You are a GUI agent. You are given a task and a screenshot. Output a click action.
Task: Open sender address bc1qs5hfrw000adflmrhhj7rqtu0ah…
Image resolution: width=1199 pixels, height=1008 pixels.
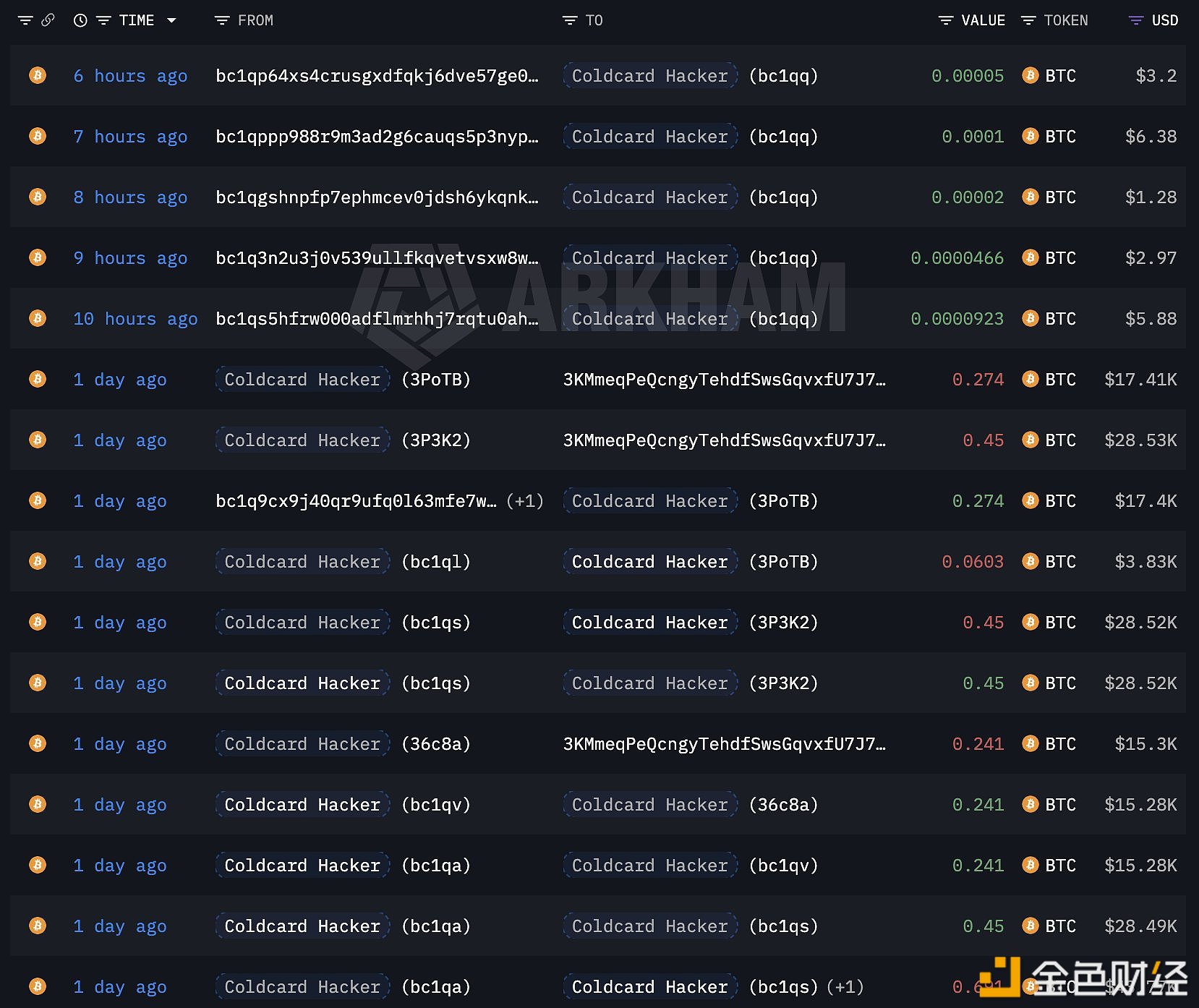click(x=377, y=319)
